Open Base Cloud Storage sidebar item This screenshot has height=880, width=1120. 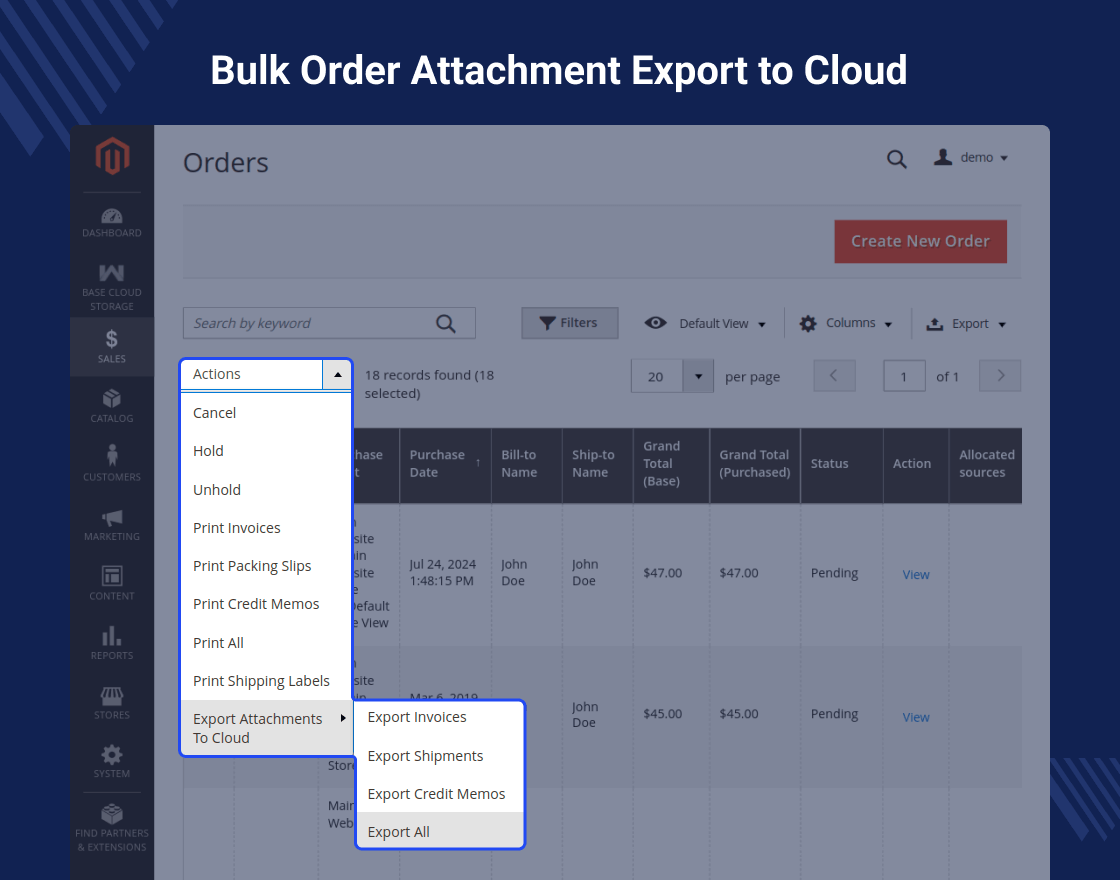tap(112, 287)
